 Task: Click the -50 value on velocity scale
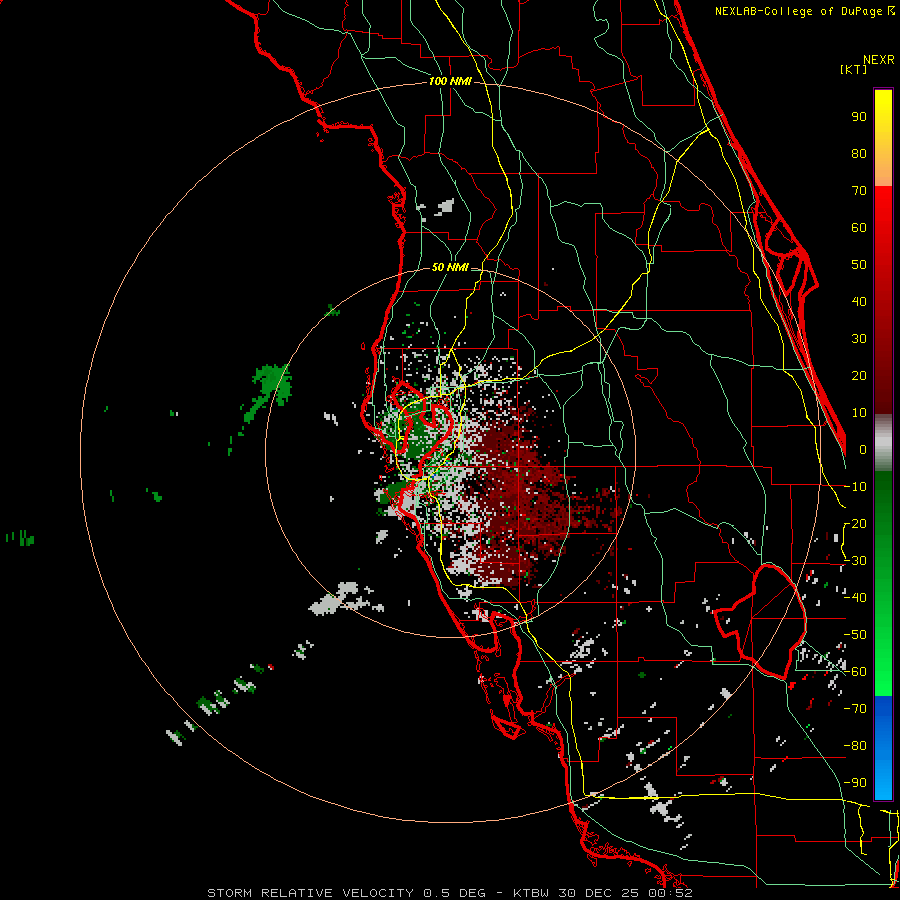pos(855,635)
